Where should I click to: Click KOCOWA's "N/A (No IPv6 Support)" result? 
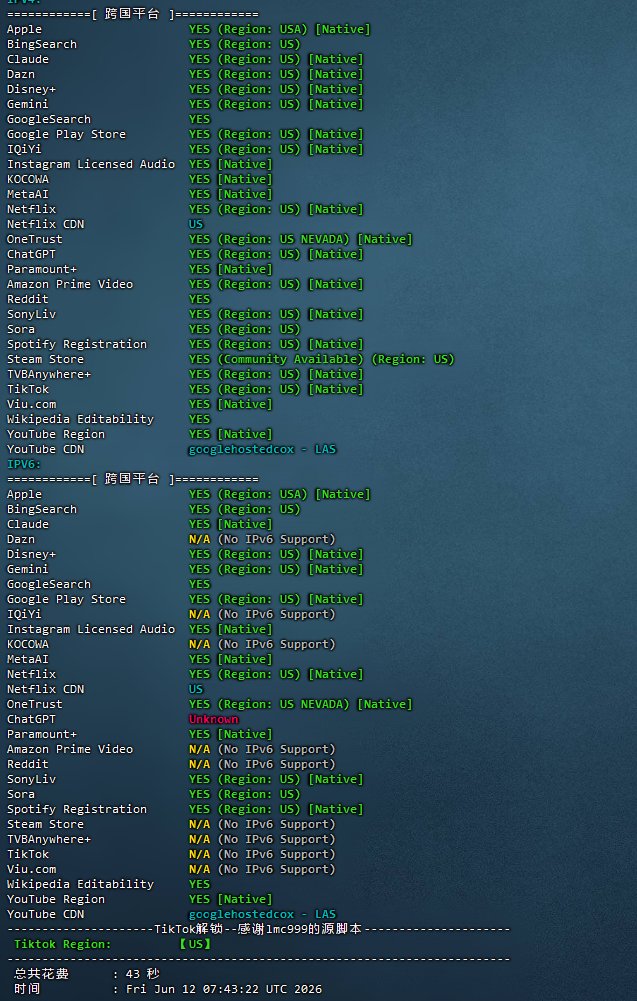262,644
